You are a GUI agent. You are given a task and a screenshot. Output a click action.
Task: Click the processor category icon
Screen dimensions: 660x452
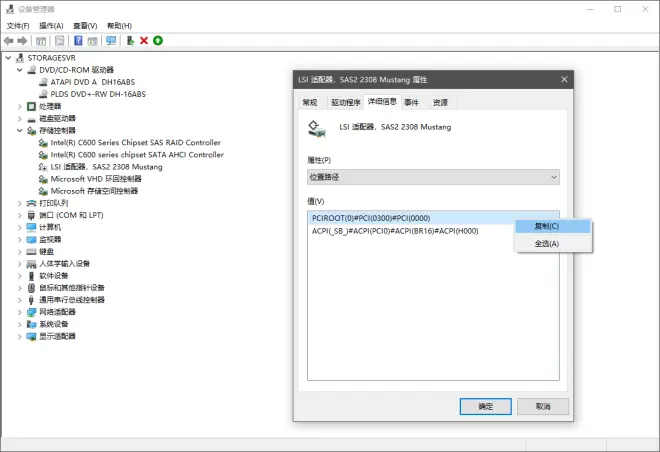click(32, 106)
